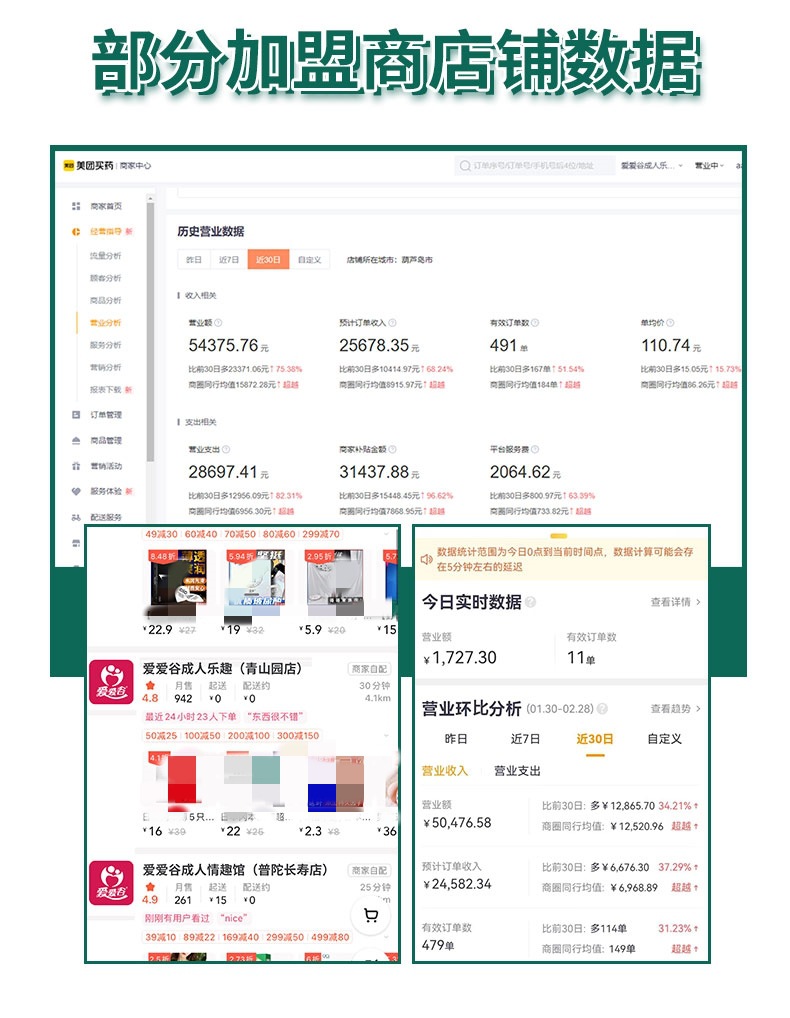Open shop 爱爱谷成人情趣馆（普陀长寿店）
This screenshot has height=1018, width=790.
(235, 870)
